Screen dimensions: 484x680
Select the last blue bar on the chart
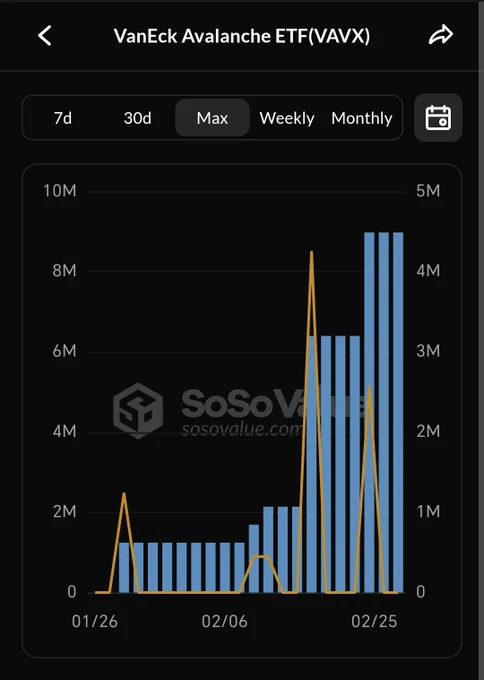(398, 412)
